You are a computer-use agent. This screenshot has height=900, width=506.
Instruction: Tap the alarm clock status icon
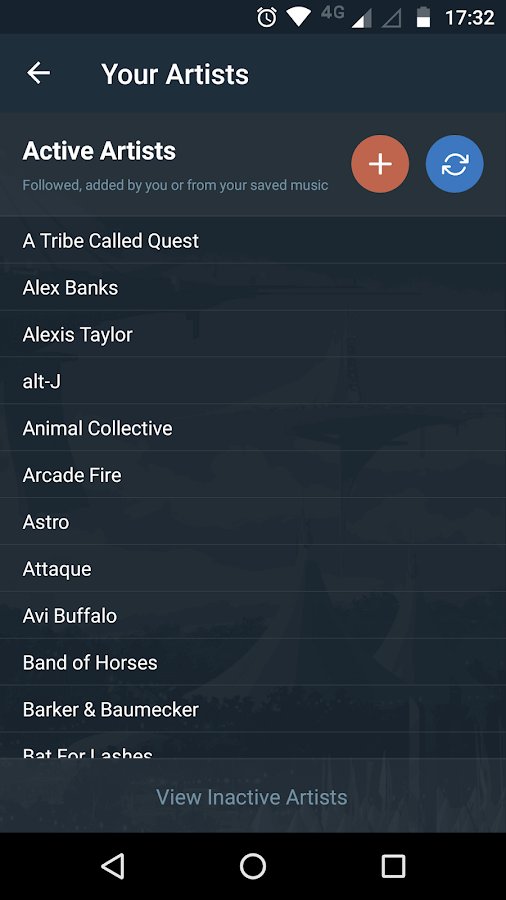(267, 17)
